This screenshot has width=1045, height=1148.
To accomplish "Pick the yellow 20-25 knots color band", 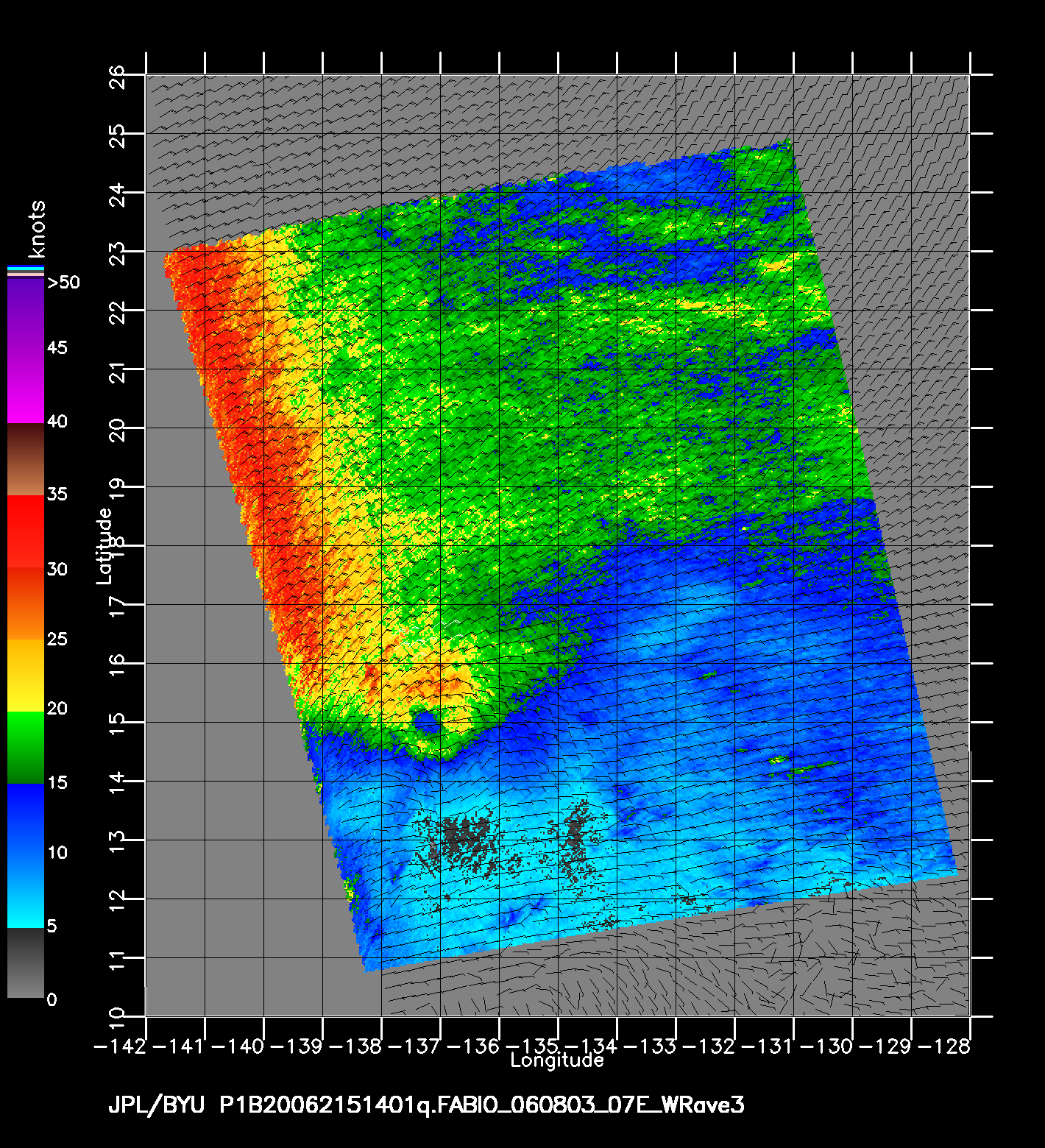I will [26, 676].
